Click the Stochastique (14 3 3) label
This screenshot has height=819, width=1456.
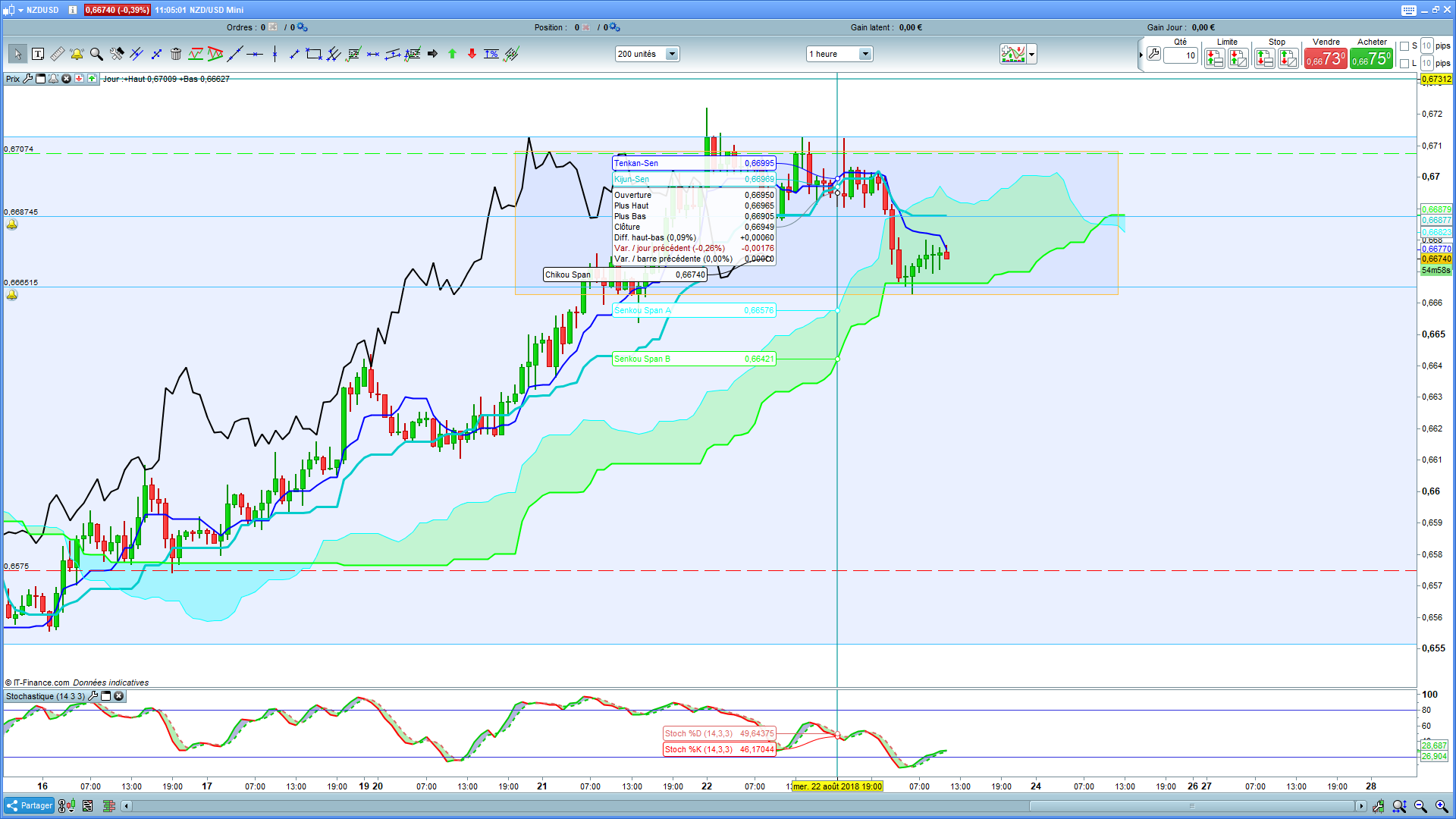click(x=45, y=696)
